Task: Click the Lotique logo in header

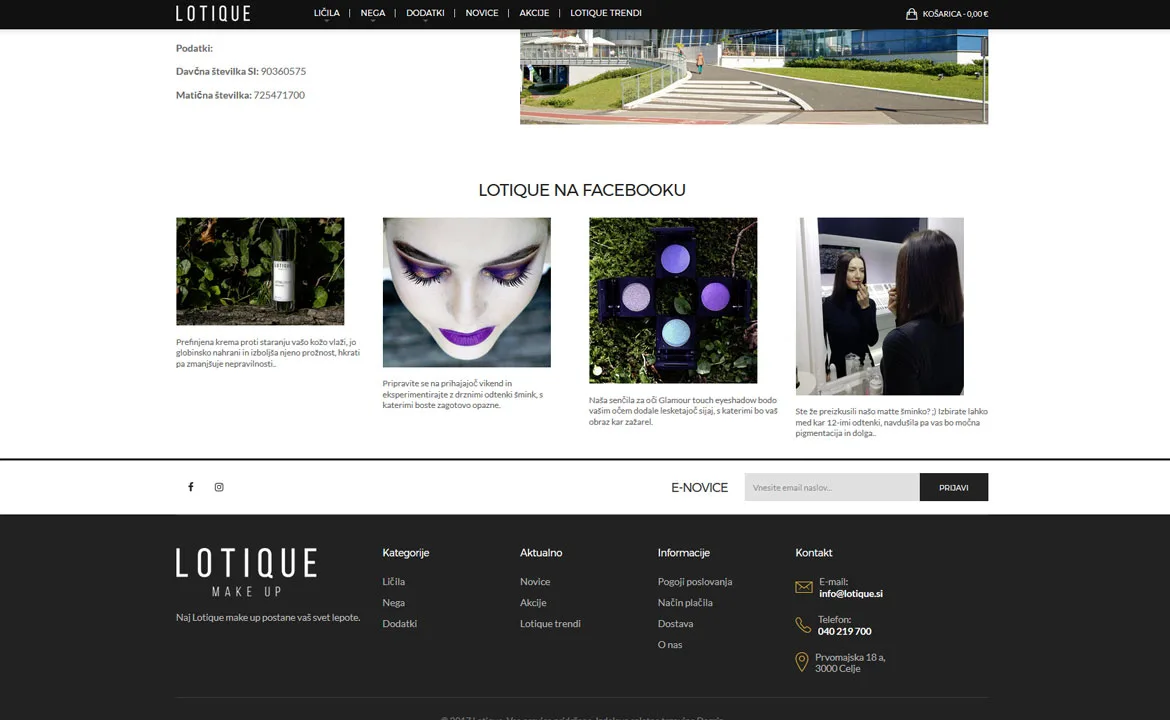Action: (213, 13)
